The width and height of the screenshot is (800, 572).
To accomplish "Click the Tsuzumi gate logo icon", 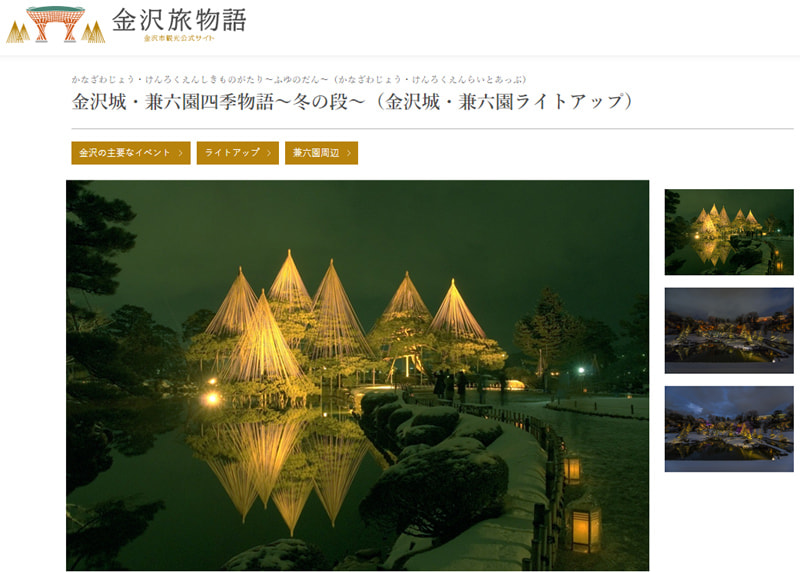I will [56, 24].
